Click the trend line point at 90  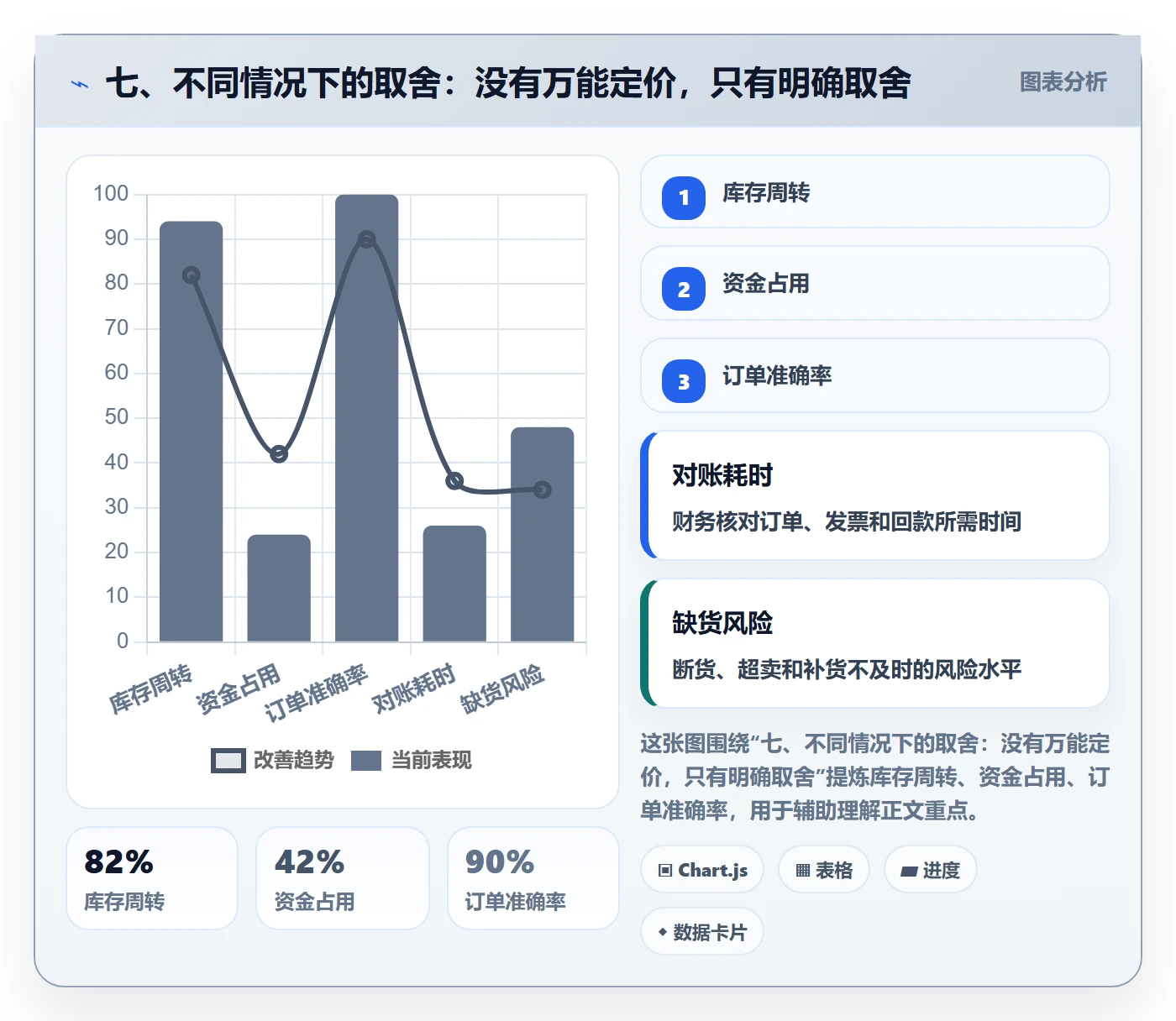click(367, 239)
